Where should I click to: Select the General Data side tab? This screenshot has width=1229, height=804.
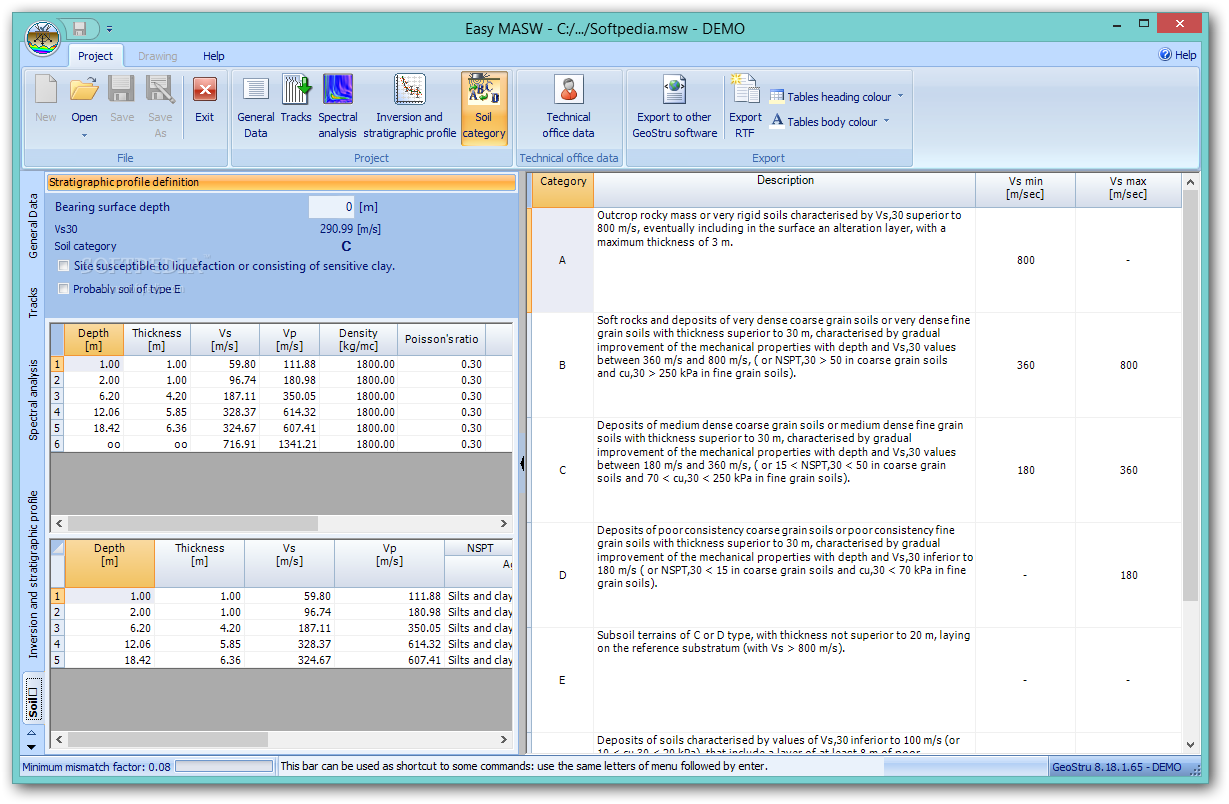[x=33, y=227]
